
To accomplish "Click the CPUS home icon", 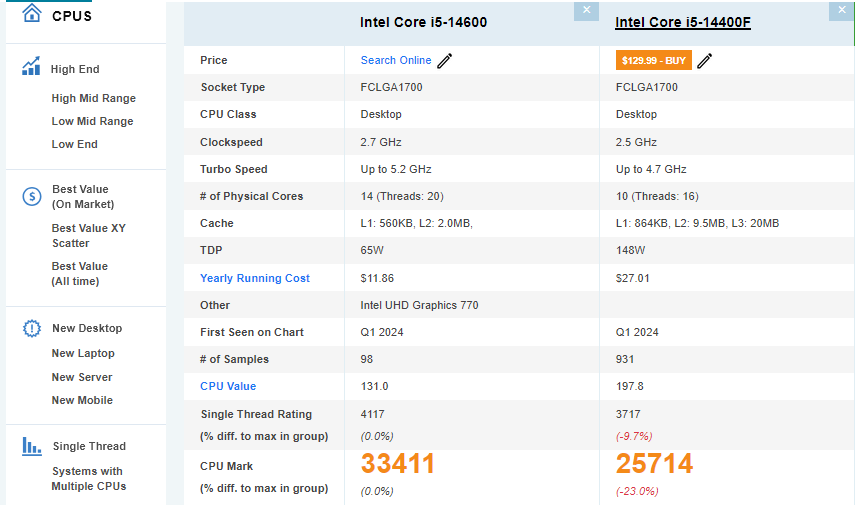I will (32, 13).
